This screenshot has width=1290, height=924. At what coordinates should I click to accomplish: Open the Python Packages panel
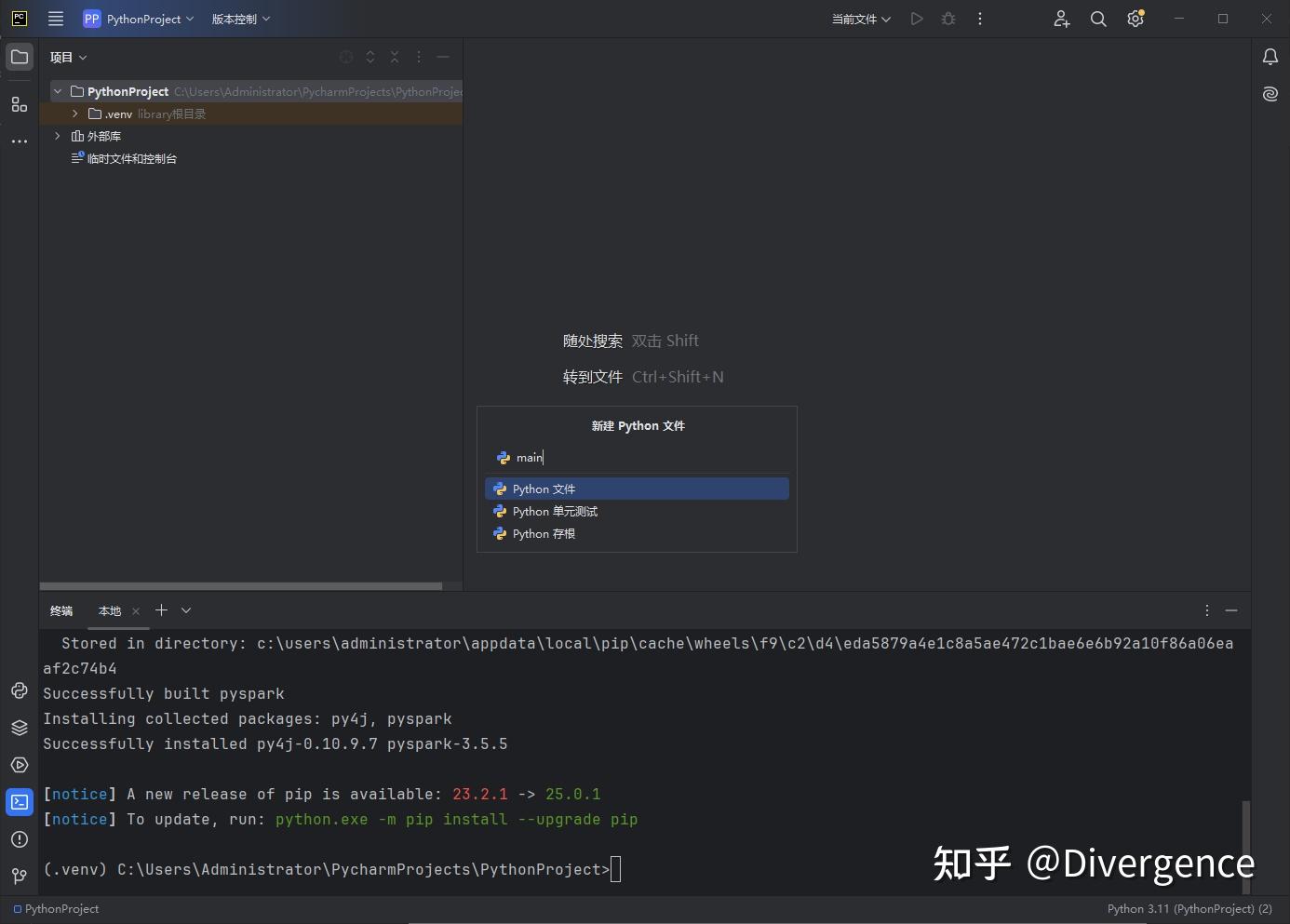tap(20, 727)
